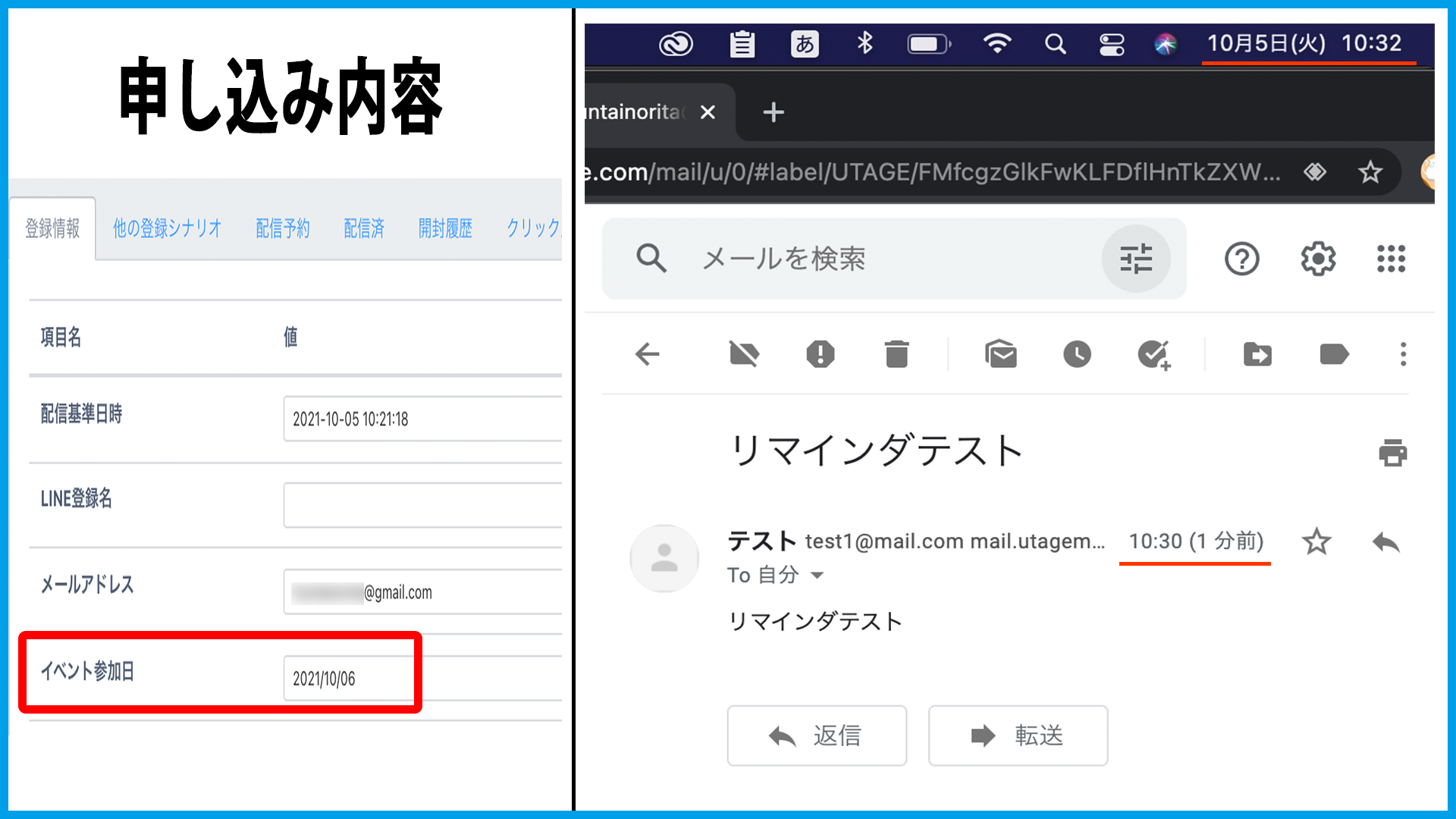Viewport: 1456px width, 819px height.
Task: Open macOS Control Center toggle icon
Action: pos(1112,44)
